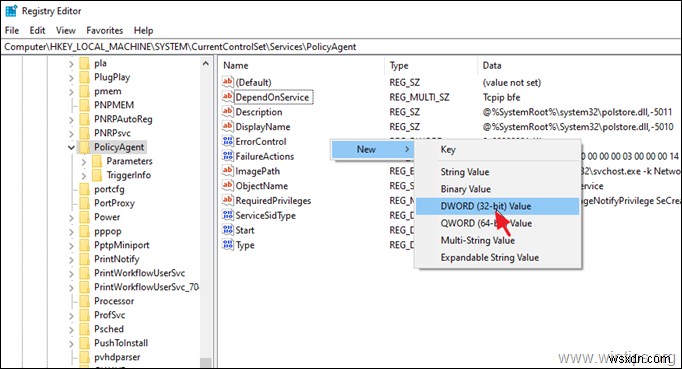Open the Edit menu
Image resolution: width=682 pixels, height=369 pixels.
(x=37, y=30)
